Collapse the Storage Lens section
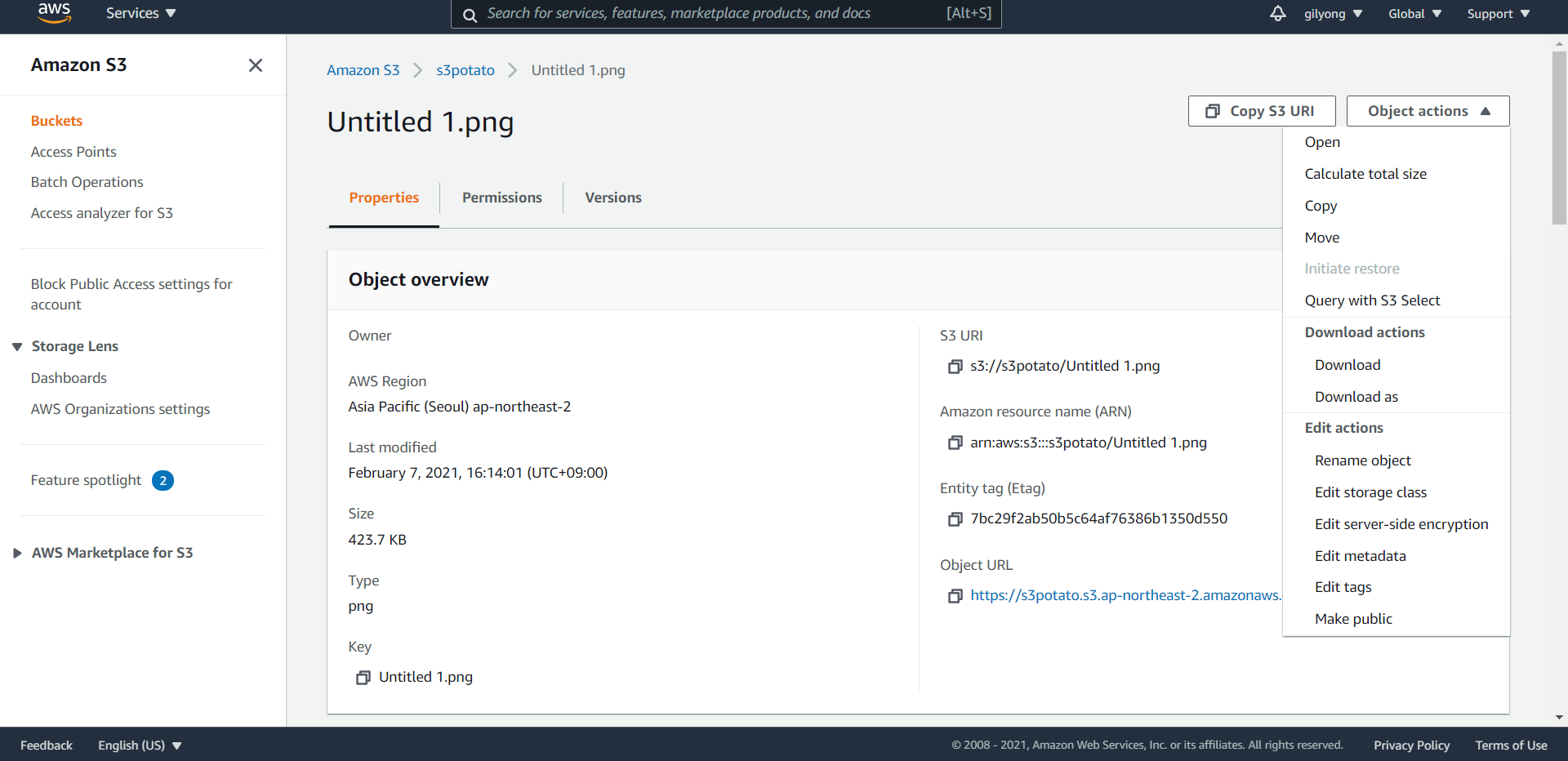Viewport: 1568px width, 761px height. pos(17,347)
